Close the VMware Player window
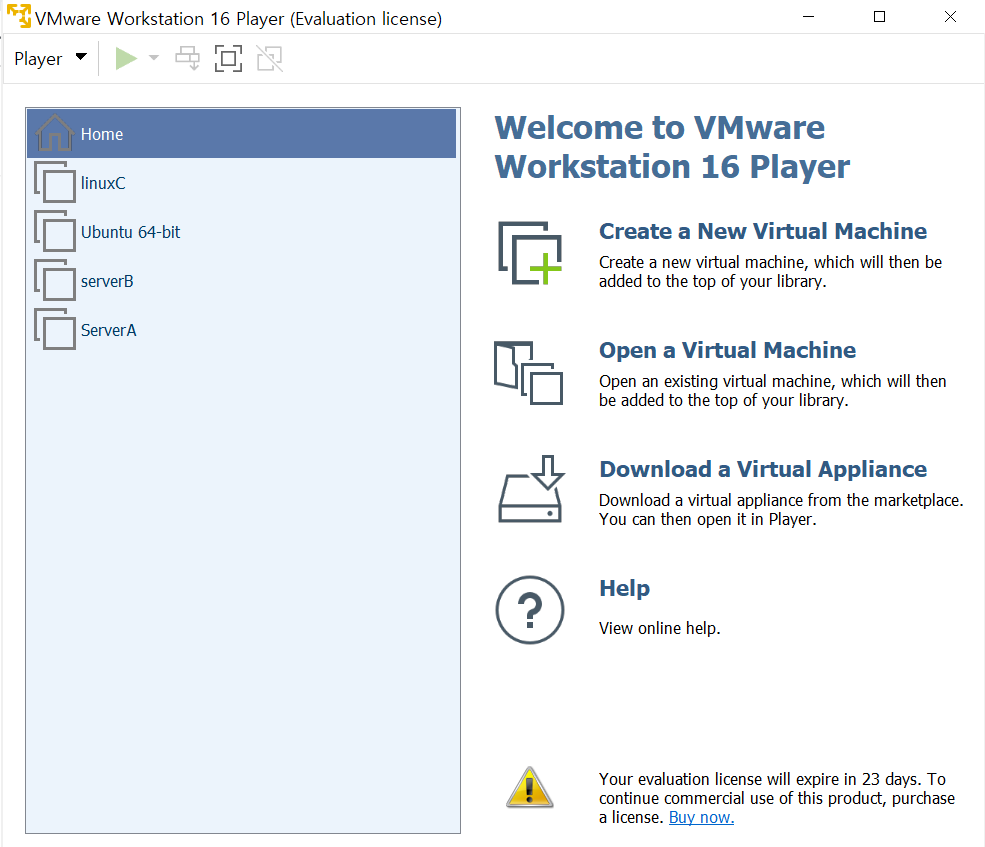The image size is (985, 847). pyautogui.click(x=950, y=17)
